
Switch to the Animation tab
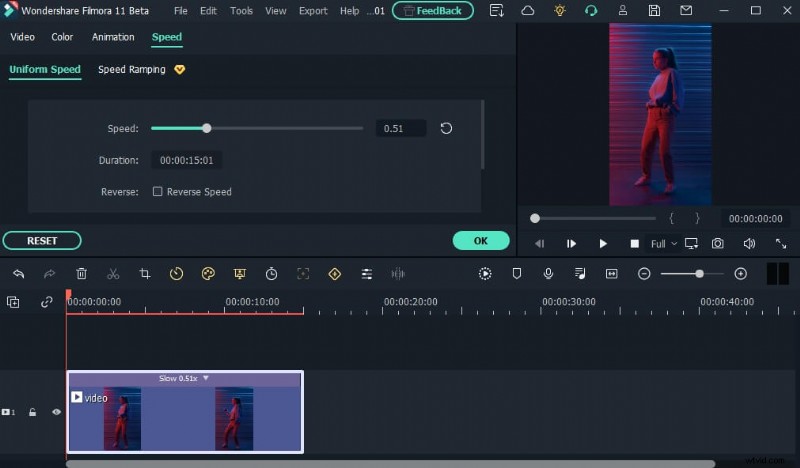(113, 37)
